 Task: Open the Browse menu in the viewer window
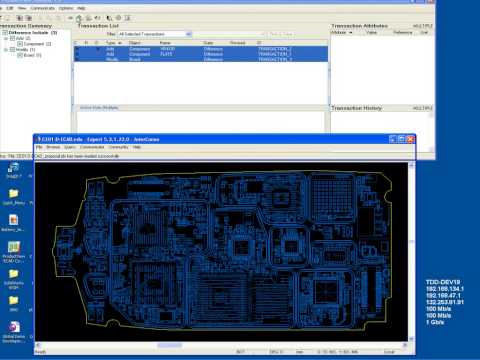pyautogui.click(x=53, y=147)
